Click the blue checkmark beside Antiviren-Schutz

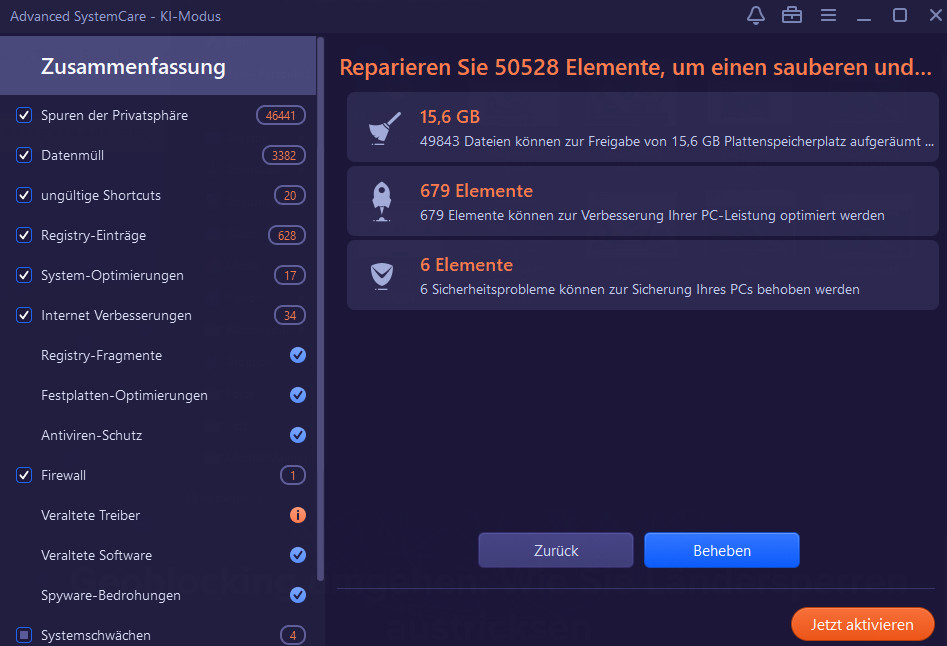[298, 435]
